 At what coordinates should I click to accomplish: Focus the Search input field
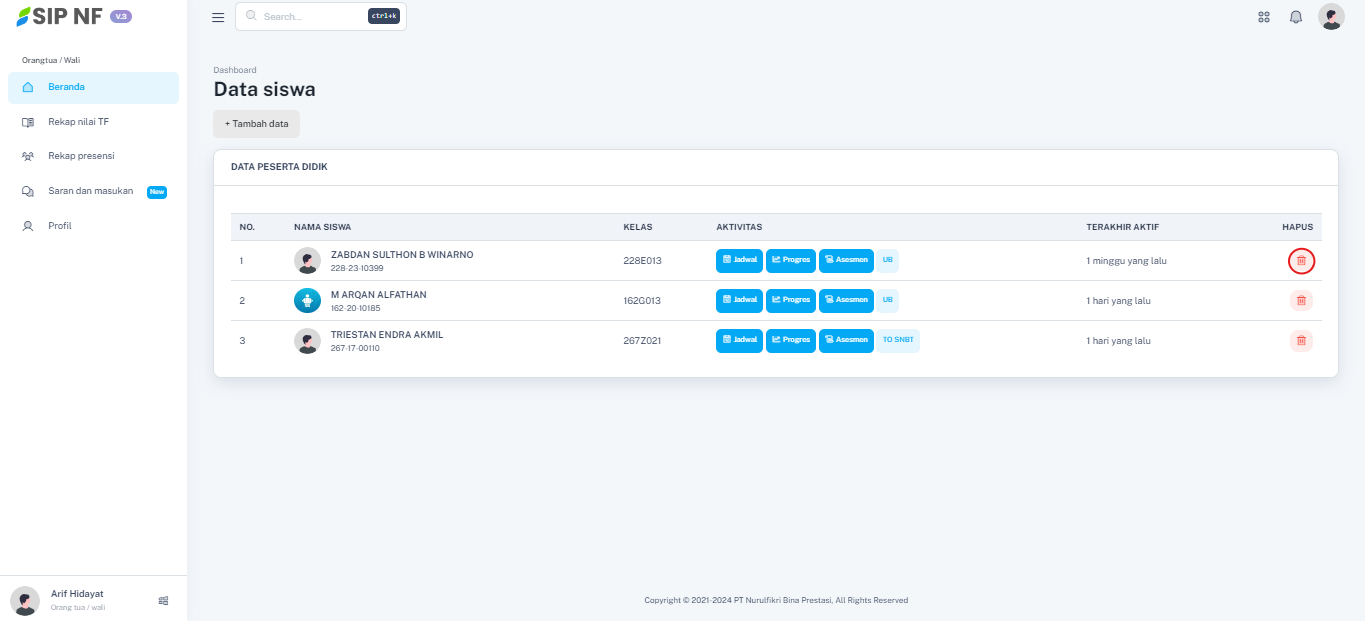coord(312,17)
